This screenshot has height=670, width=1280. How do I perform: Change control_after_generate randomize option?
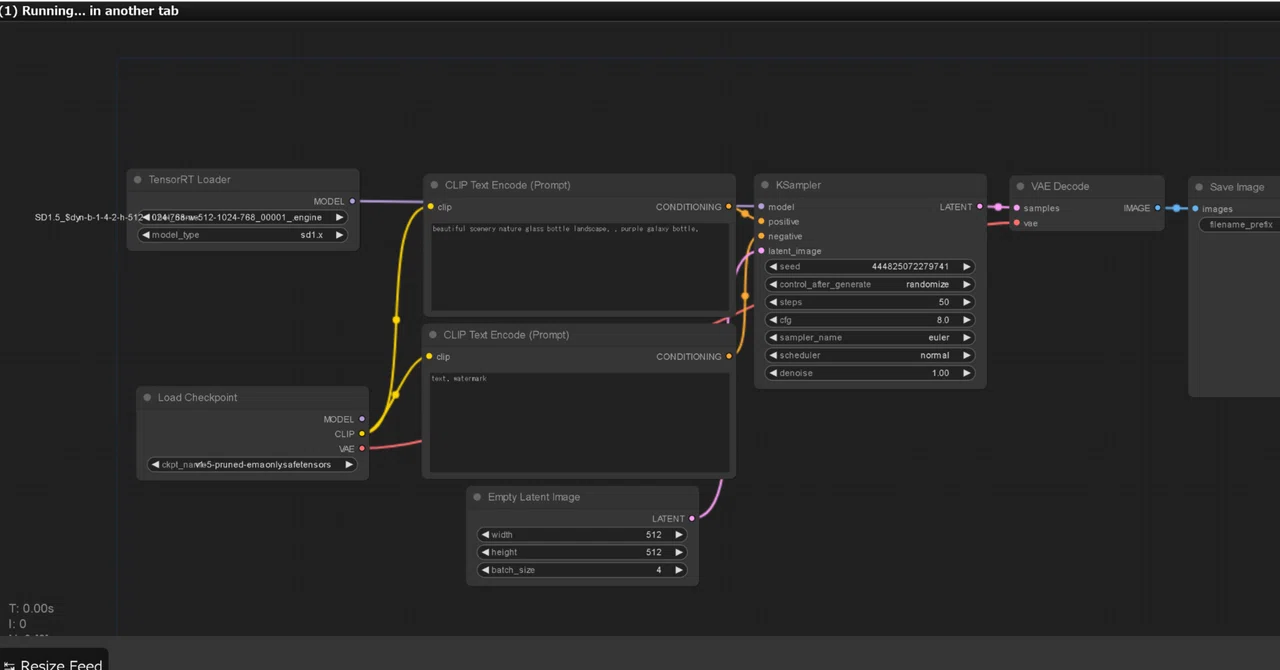[870, 284]
